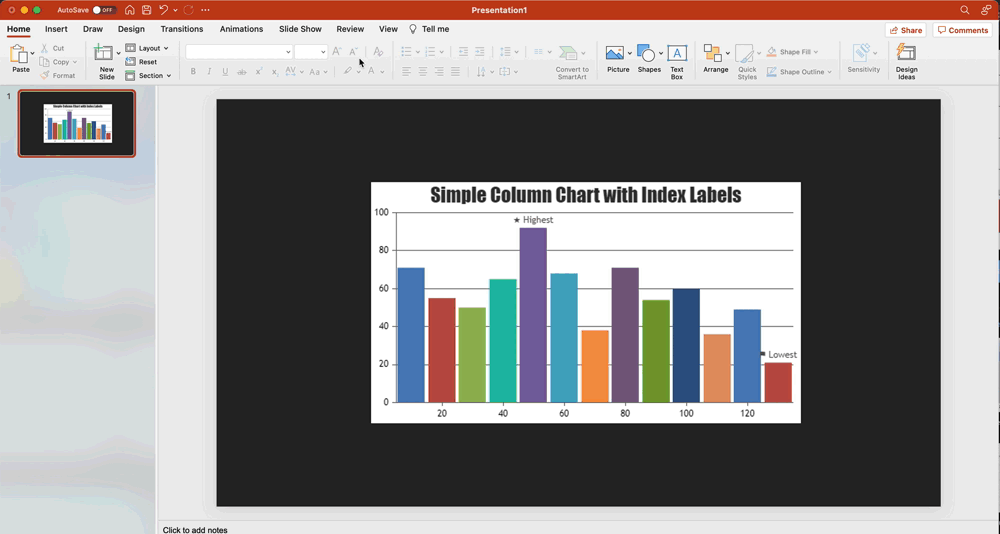
Task: Open the Undo history arrow
Action: (x=175, y=10)
